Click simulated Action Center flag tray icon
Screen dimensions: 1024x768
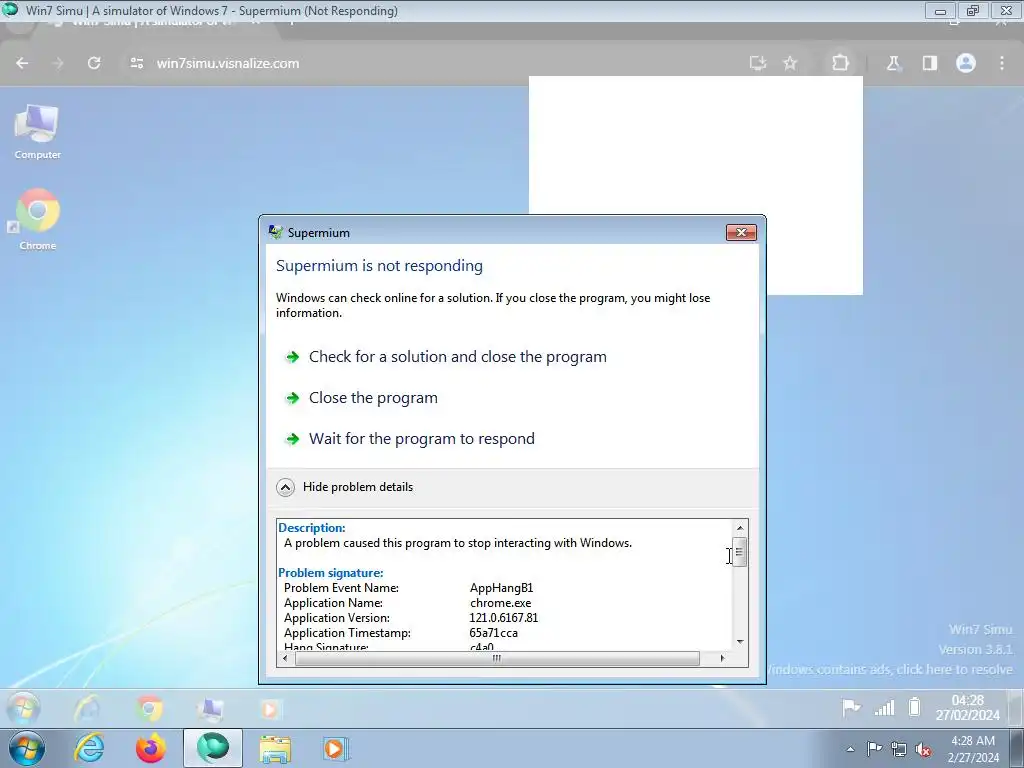tap(851, 707)
